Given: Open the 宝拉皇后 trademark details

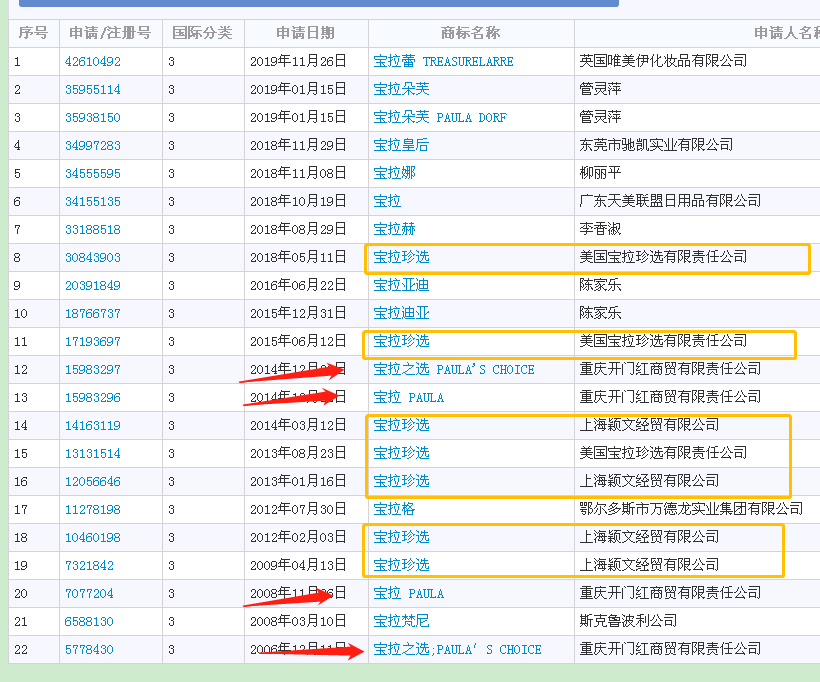Looking at the screenshot, I should point(398,145).
